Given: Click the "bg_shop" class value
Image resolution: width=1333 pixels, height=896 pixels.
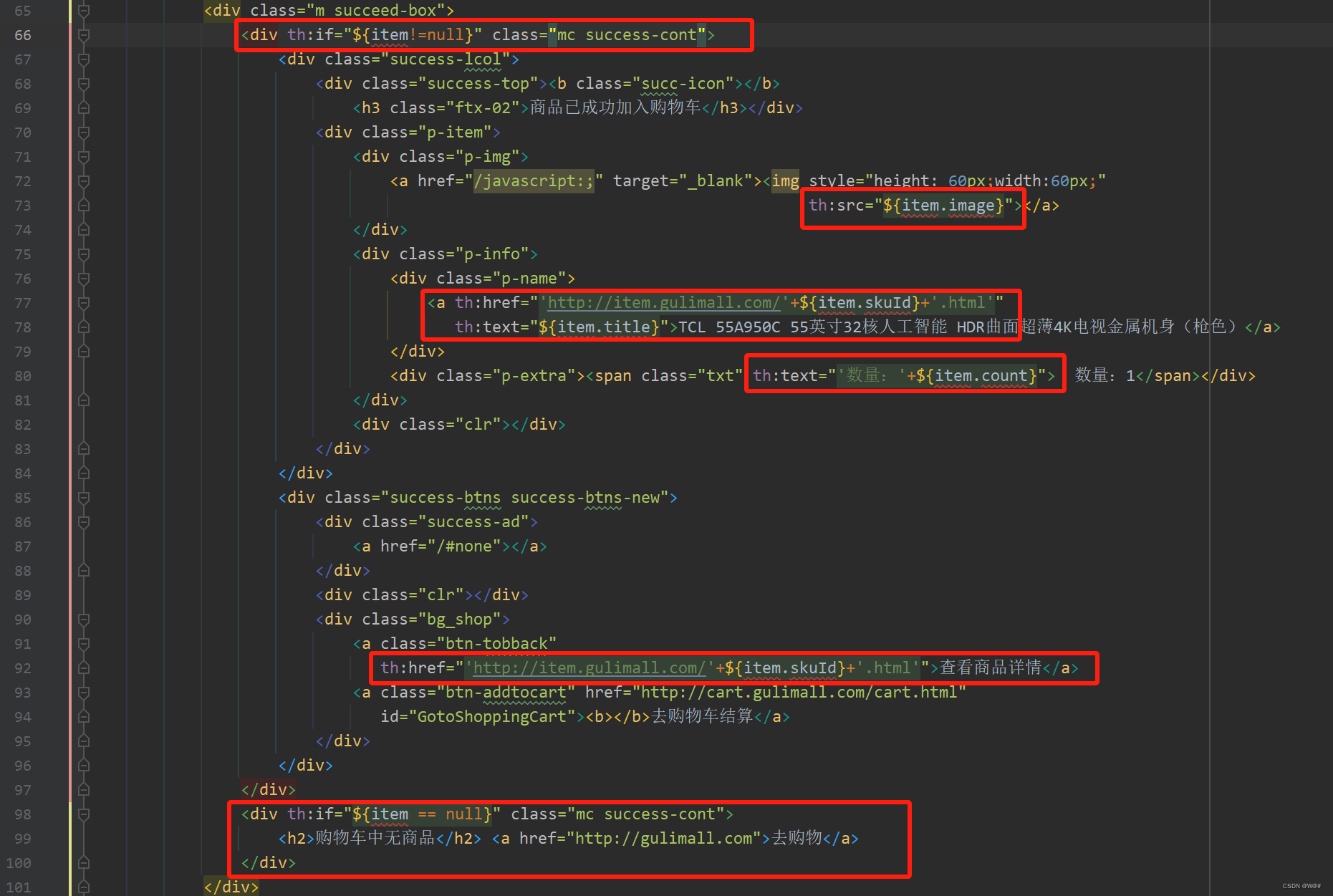Looking at the screenshot, I should point(459,620).
